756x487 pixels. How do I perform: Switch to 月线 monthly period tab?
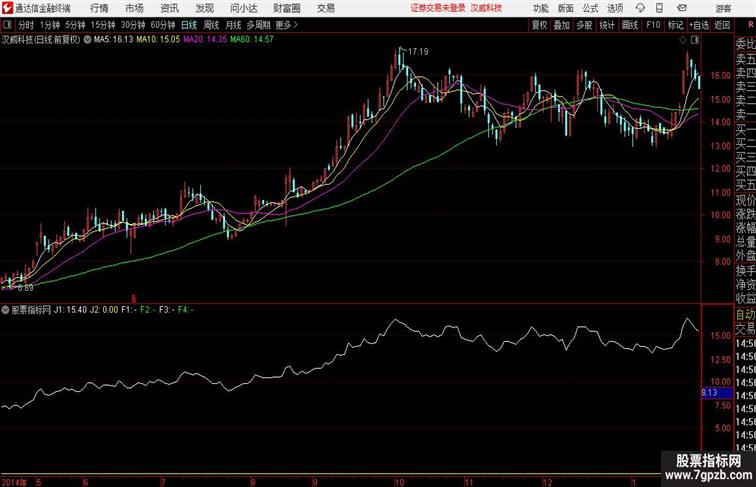coord(233,25)
